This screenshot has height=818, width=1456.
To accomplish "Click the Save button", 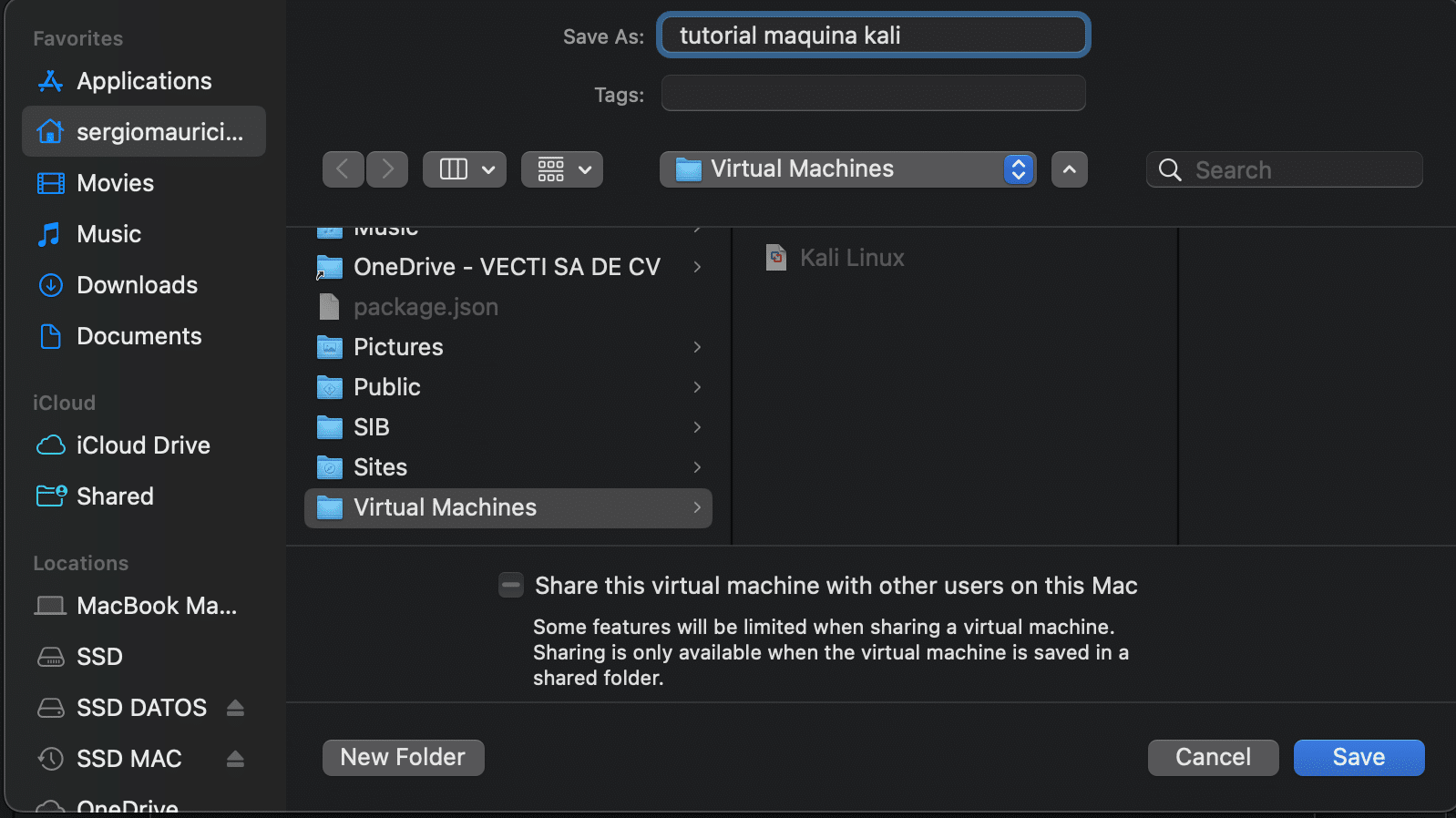I will (x=1359, y=758).
